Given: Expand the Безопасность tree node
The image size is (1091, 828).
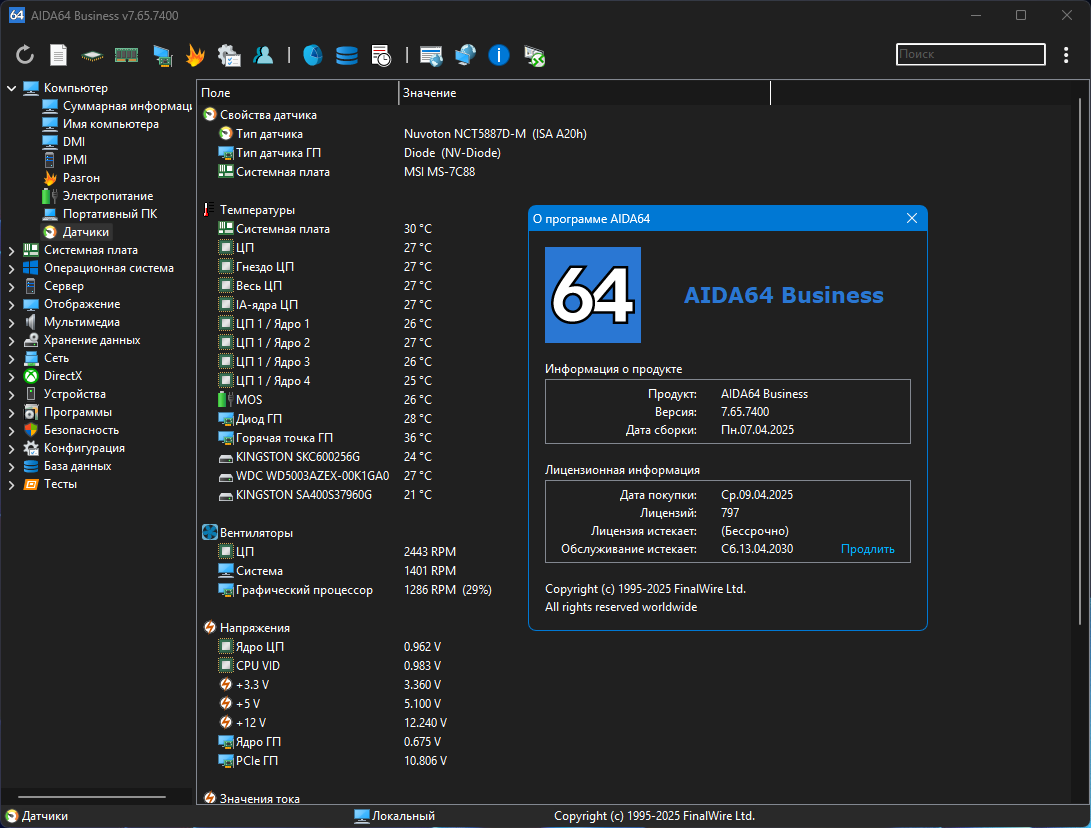Looking at the screenshot, I should click(x=12, y=431).
